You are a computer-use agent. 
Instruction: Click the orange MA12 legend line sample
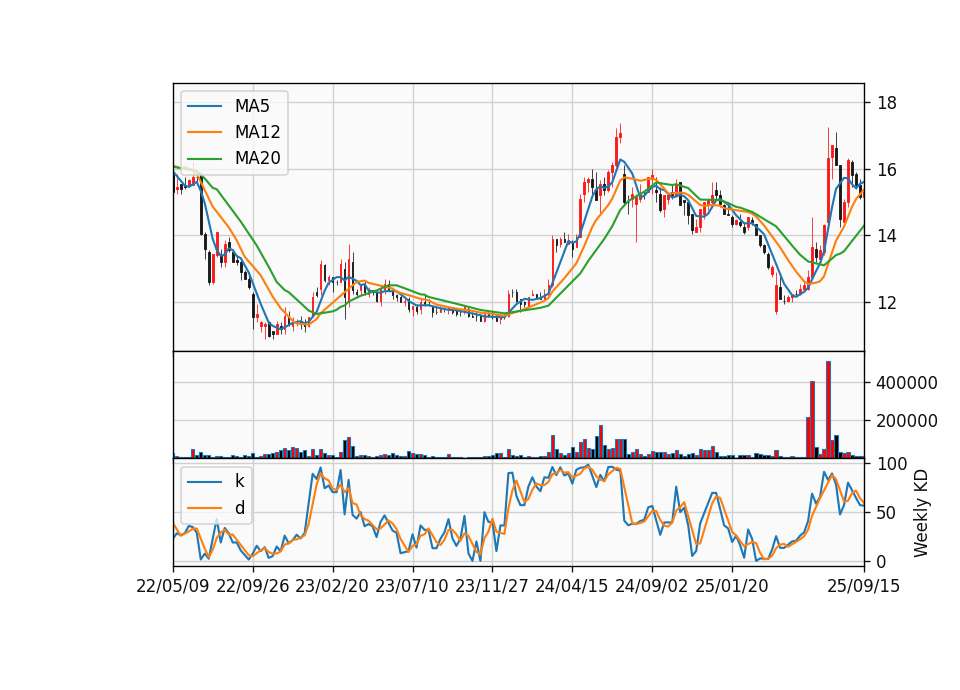204,132
